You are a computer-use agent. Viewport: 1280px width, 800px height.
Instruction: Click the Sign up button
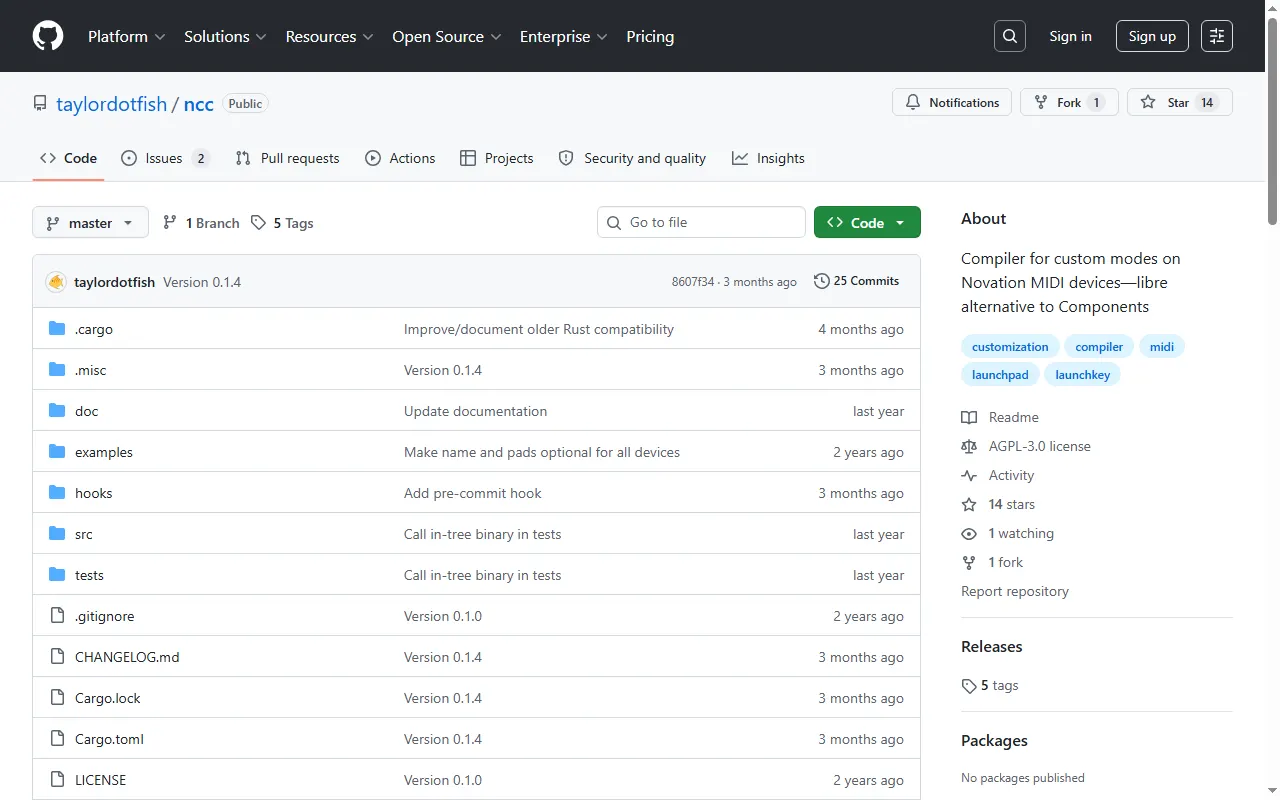1152,36
